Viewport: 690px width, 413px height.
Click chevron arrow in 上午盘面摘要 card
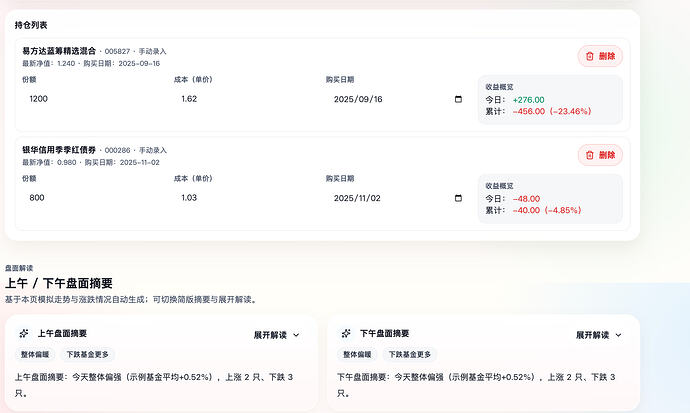[x=296, y=335]
